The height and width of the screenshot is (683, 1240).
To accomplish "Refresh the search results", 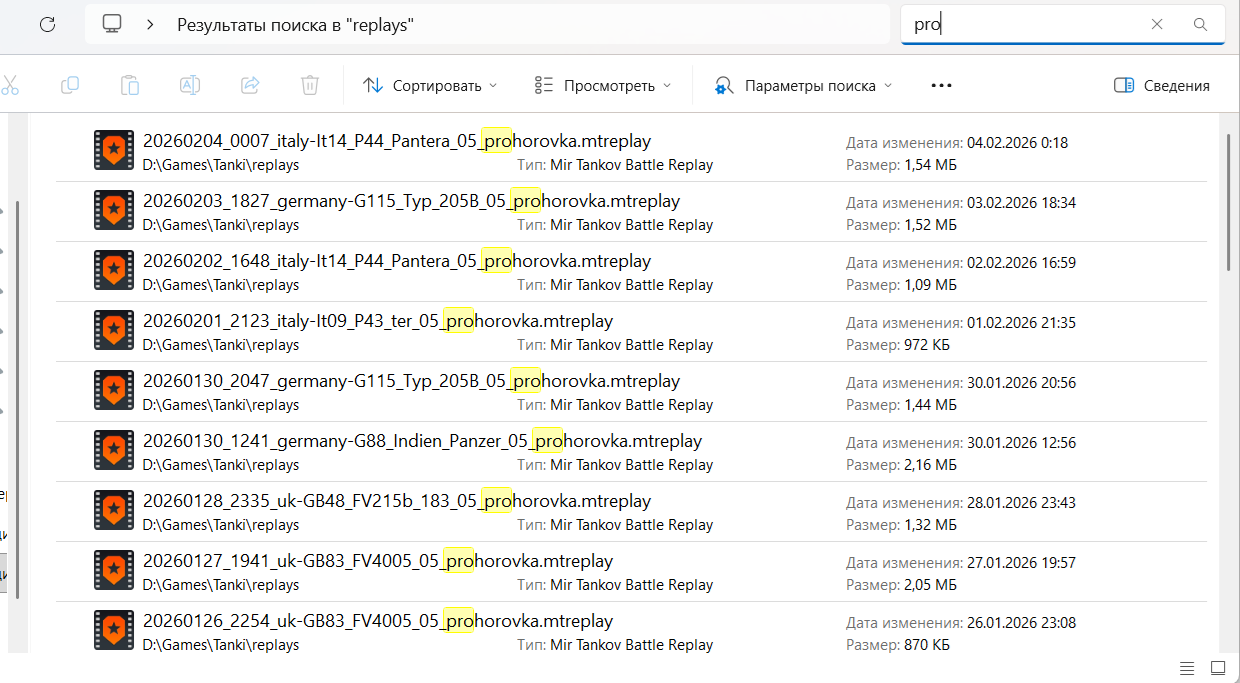I will pos(47,25).
